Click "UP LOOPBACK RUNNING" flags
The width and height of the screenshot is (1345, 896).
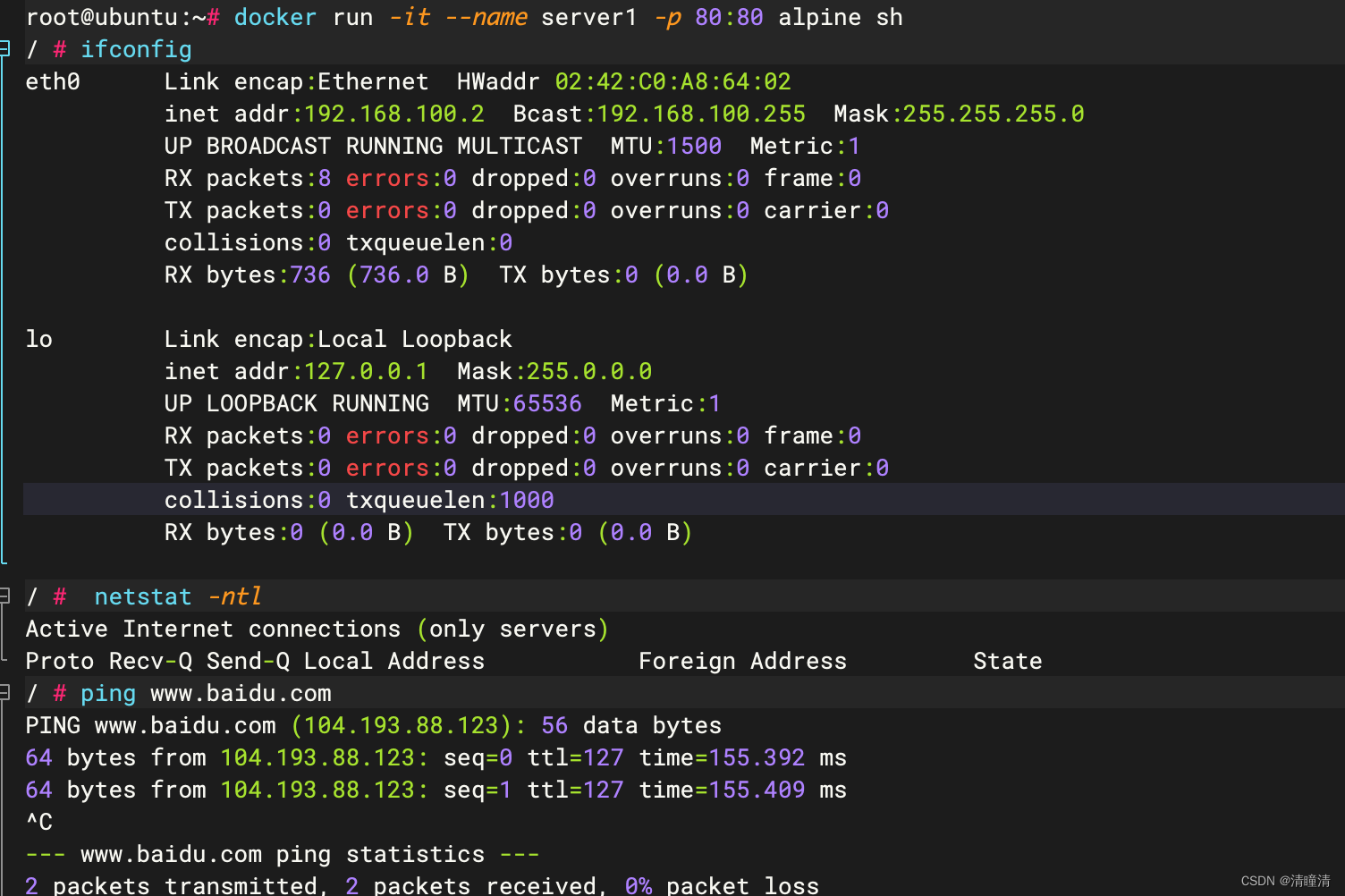296,403
